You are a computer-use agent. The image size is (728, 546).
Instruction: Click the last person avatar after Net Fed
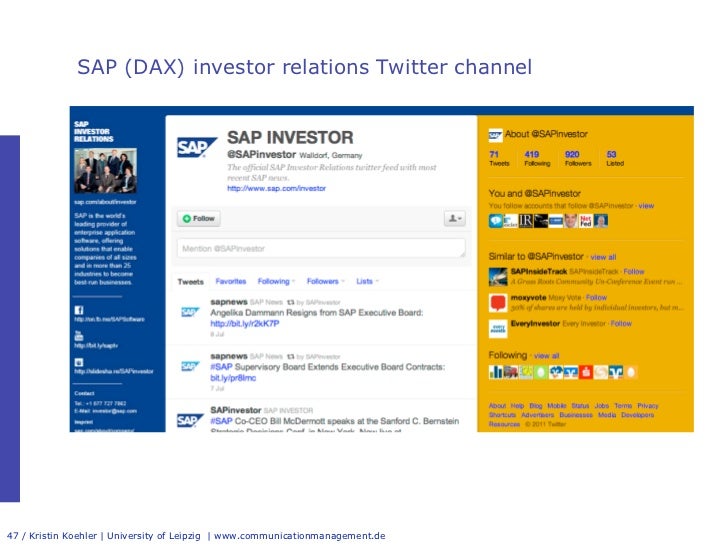pyautogui.click(x=601, y=221)
